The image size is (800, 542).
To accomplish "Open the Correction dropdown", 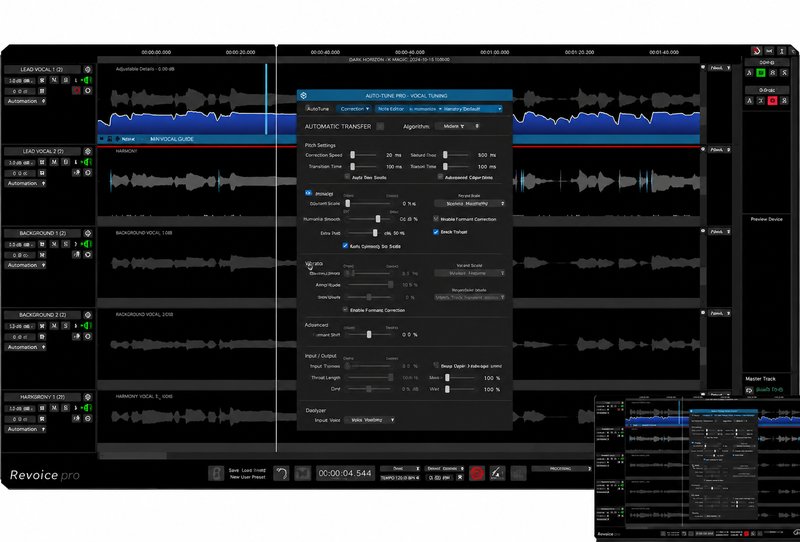I will tap(355, 109).
